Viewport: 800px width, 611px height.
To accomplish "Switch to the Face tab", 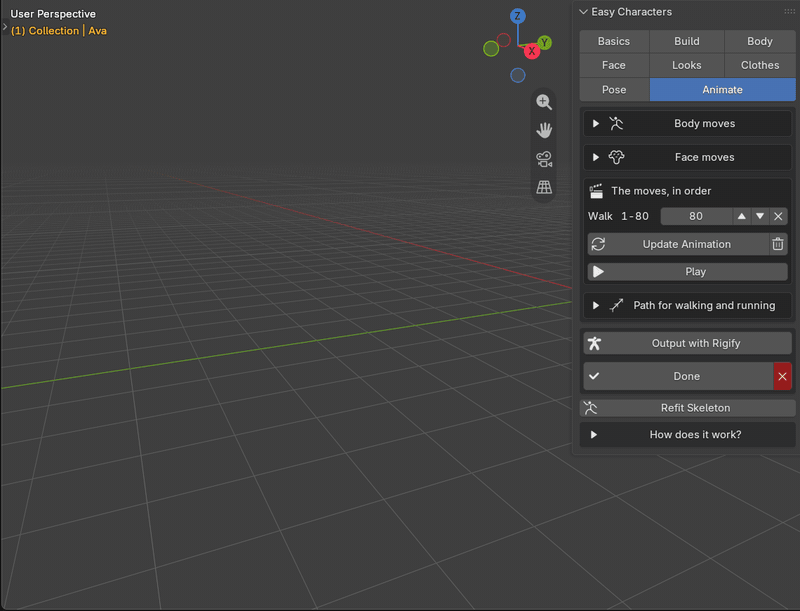I will click(x=614, y=65).
